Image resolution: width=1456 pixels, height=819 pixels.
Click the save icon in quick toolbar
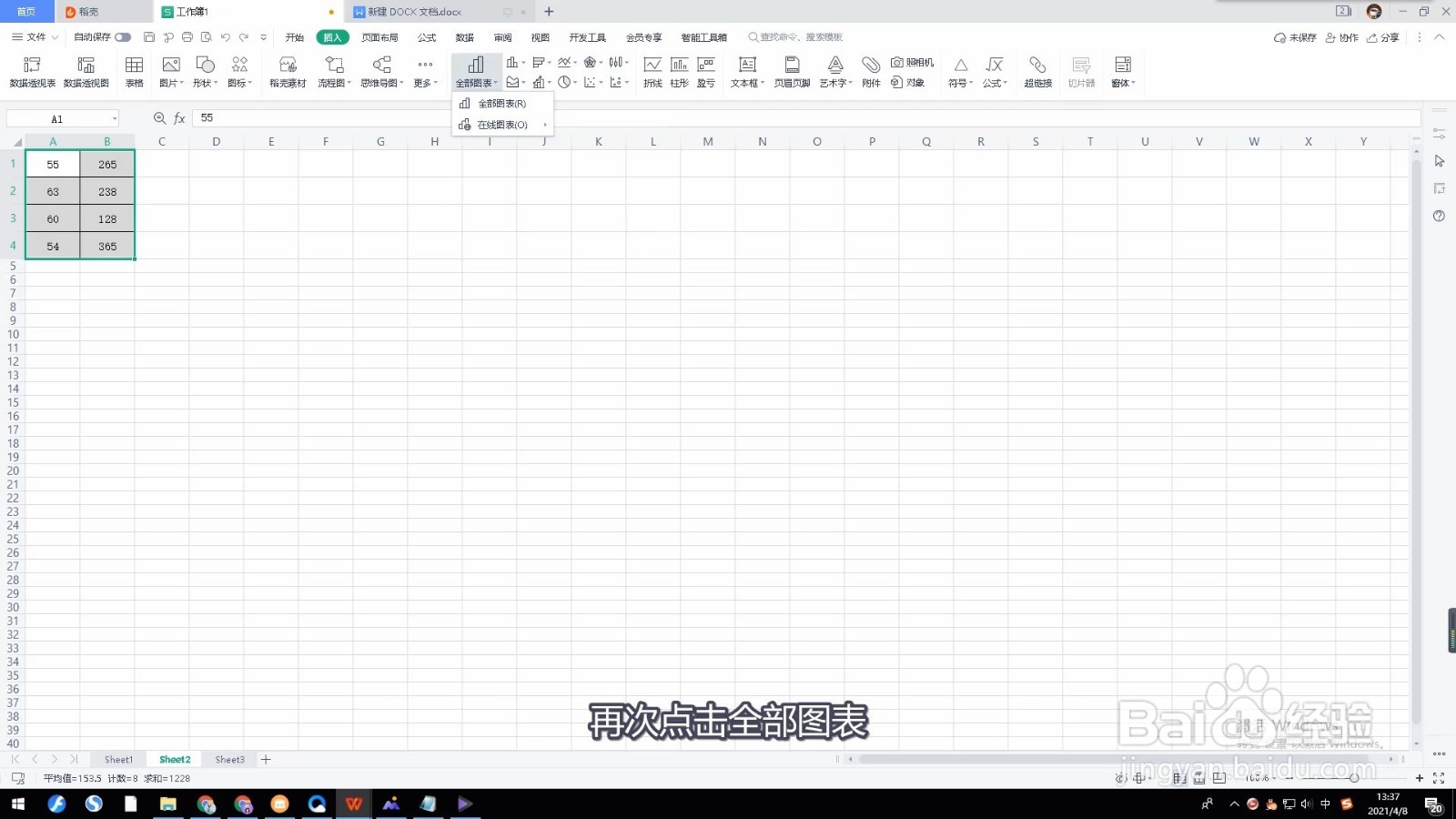click(x=149, y=37)
